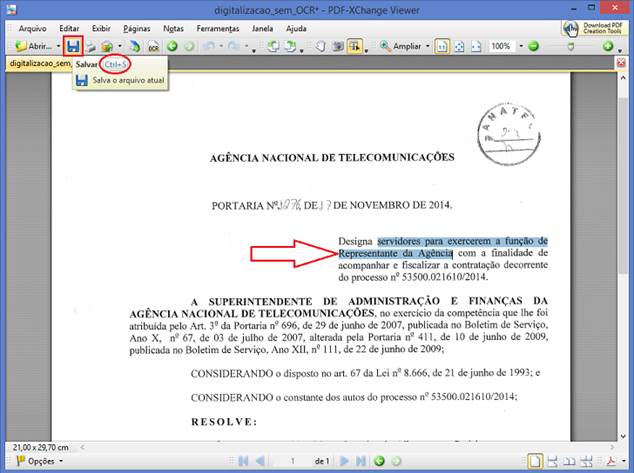Click the Undo icon in toolbar
The image size is (634, 473).
click(209, 46)
